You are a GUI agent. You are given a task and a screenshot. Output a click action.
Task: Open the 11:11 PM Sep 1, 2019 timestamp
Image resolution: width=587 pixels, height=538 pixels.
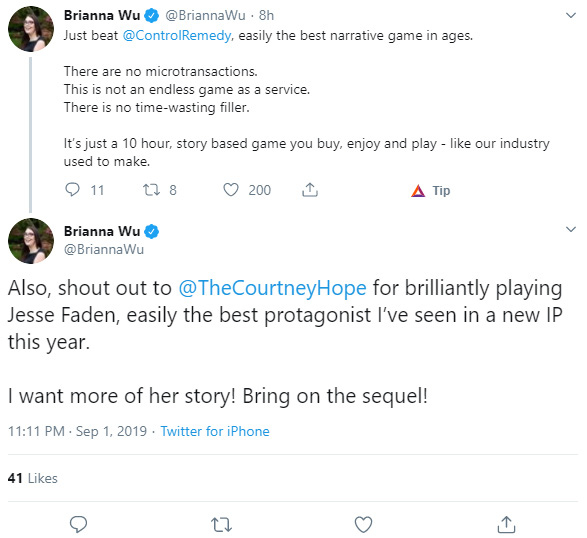click(x=77, y=431)
